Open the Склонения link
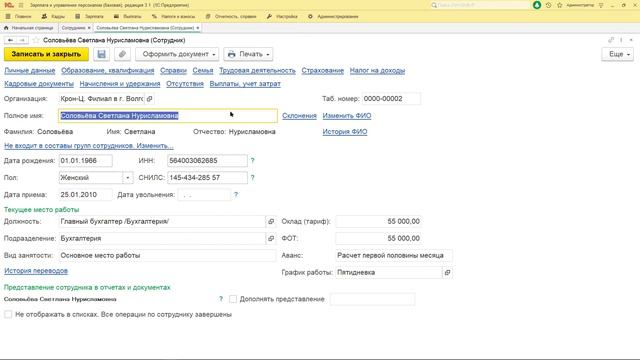This screenshot has height=360, width=640. click(x=299, y=116)
